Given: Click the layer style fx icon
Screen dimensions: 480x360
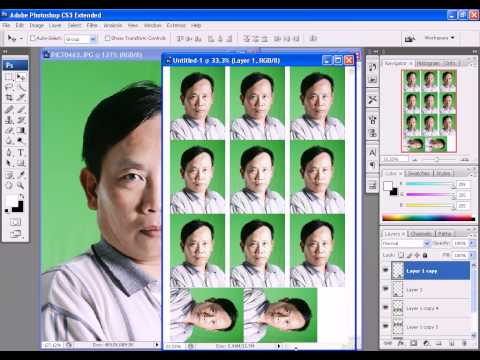Looking at the screenshot, I should pos(401,343).
